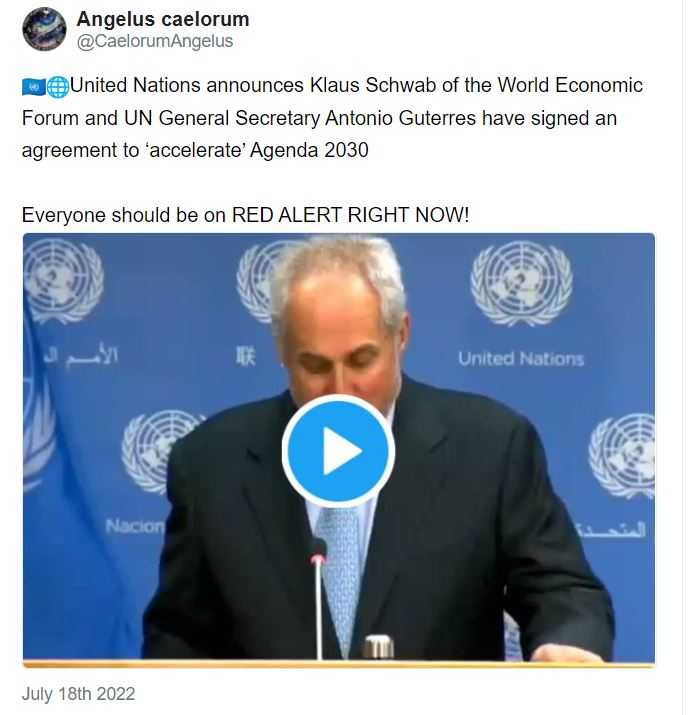
Task: Click the top-left UN emblem in video
Action: coord(63,280)
